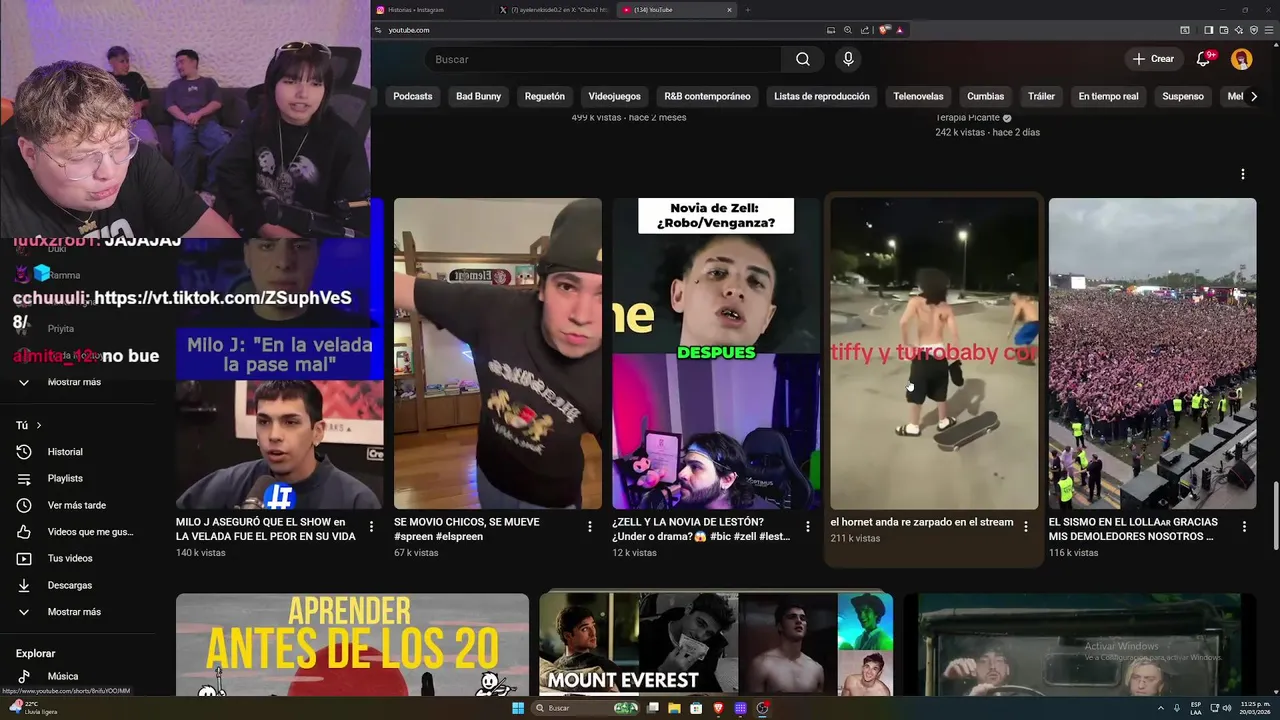Open OBS Studio from the taskbar

click(762, 708)
